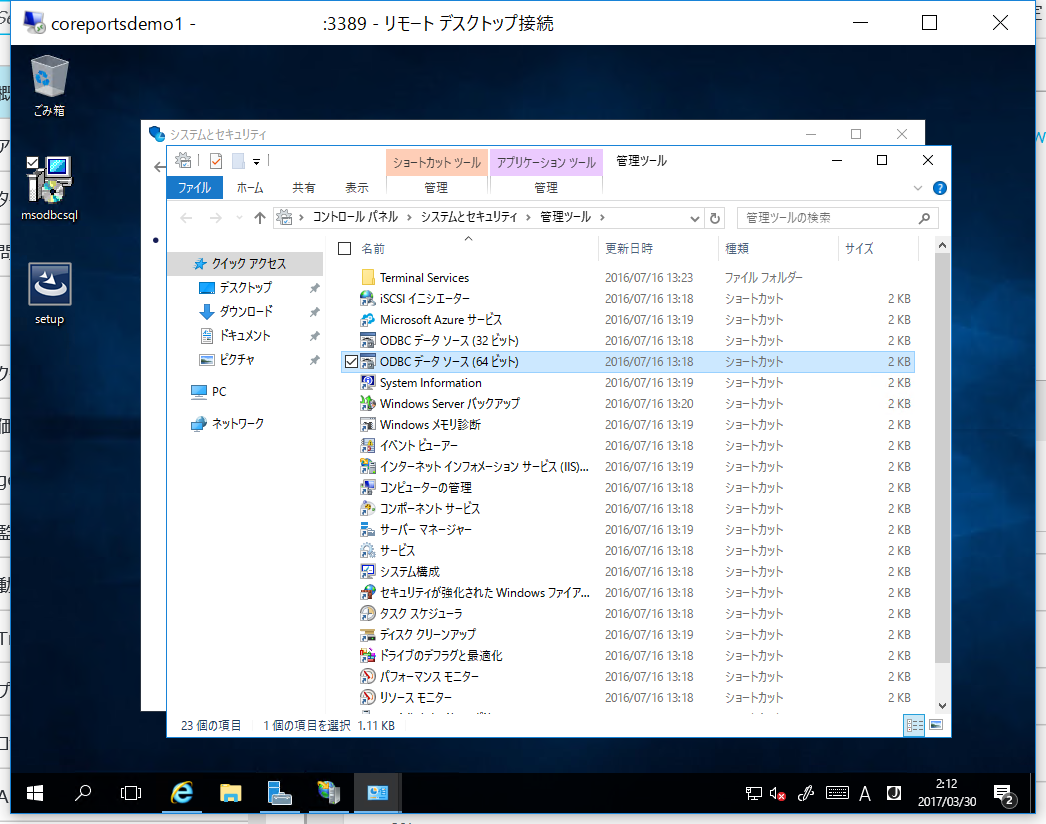This screenshot has width=1046, height=824.
Task: Click the refresh button beside the address bar
Action: coord(714,218)
